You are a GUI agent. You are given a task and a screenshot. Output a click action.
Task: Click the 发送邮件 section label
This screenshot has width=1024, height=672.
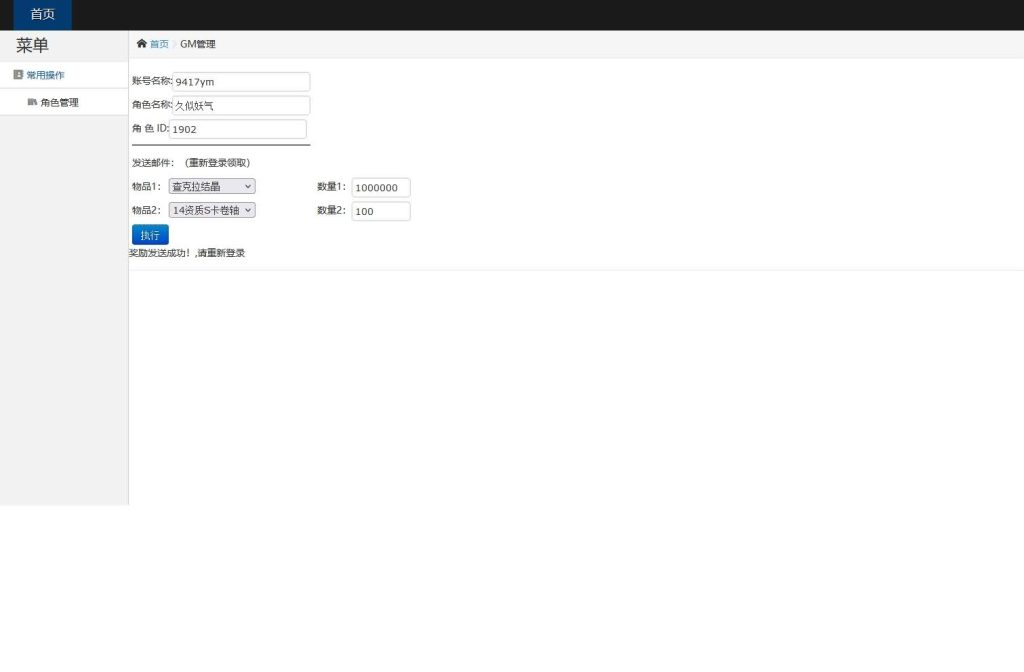[153, 162]
